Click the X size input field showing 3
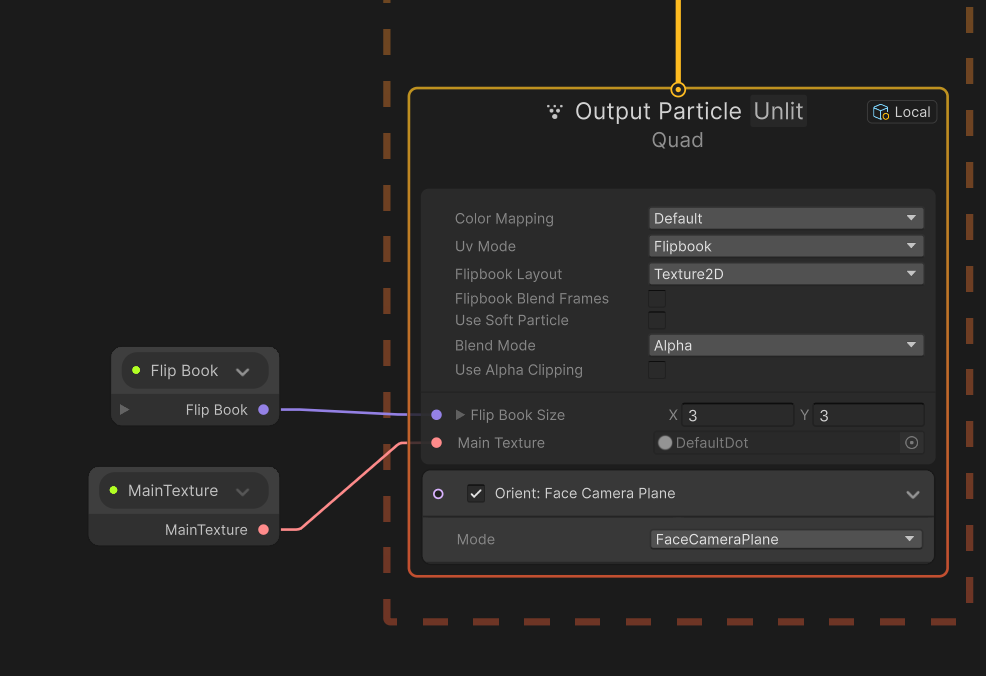Viewport: 986px width, 676px height. pyautogui.click(x=737, y=414)
